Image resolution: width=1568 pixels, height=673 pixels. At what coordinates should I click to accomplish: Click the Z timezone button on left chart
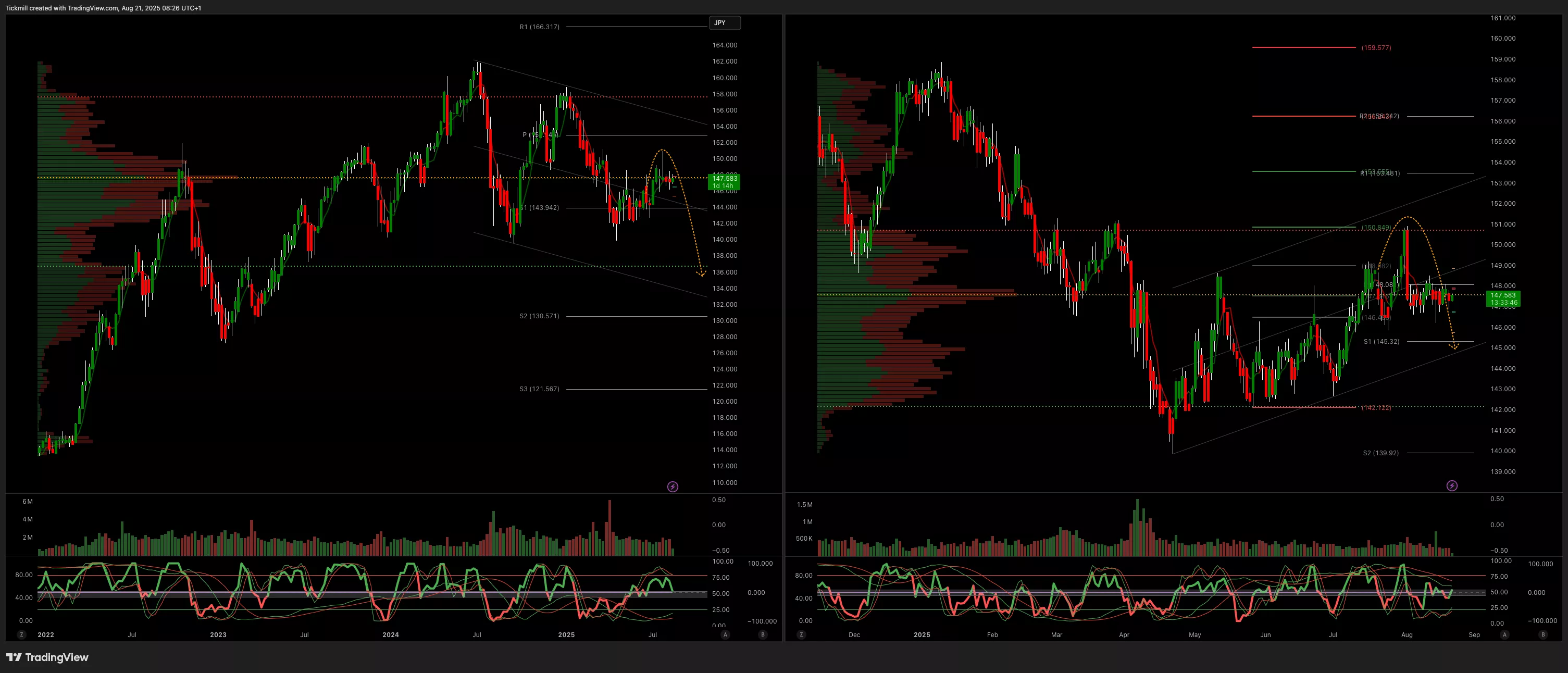click(21, 634)
